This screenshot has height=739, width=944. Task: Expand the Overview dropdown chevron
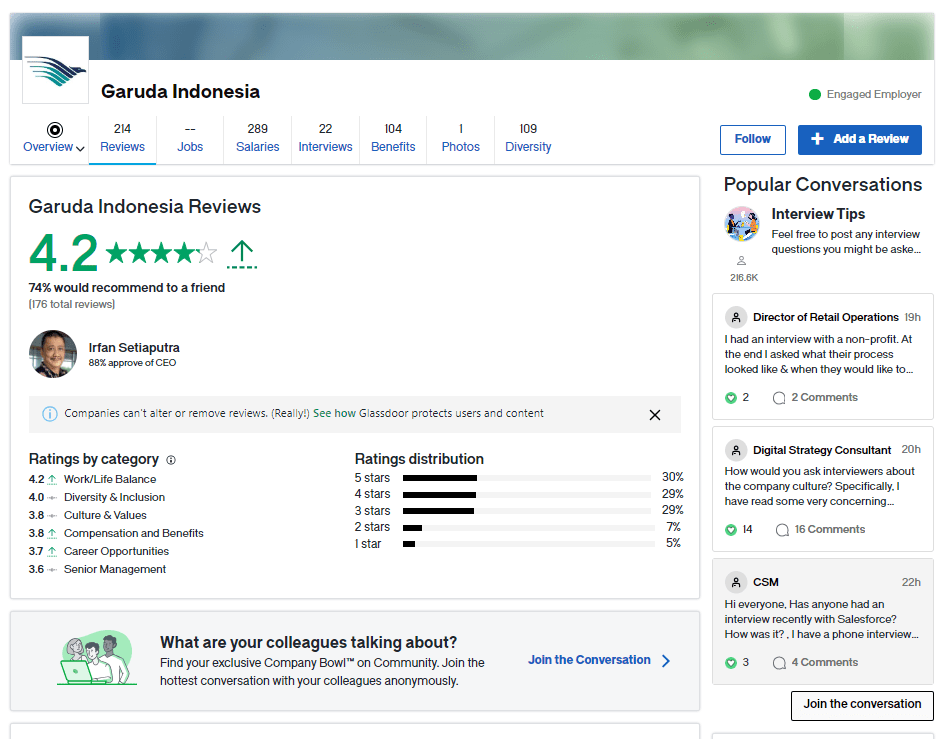tap(80, 148)
